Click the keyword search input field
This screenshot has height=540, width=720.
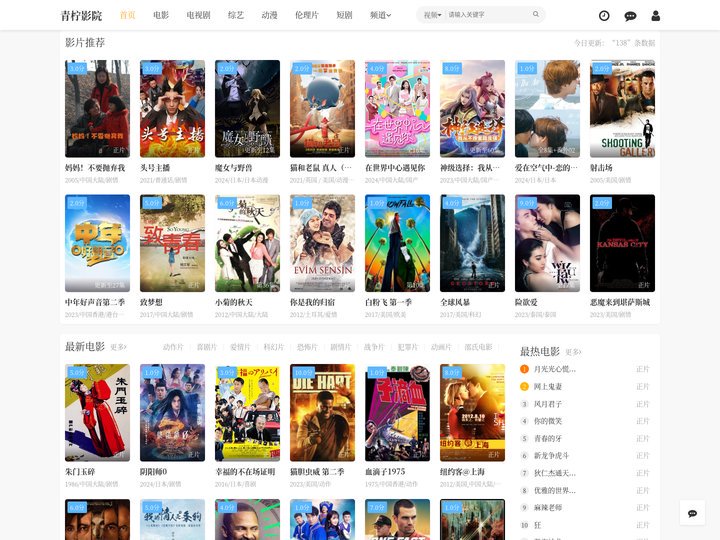coord(488,15)
